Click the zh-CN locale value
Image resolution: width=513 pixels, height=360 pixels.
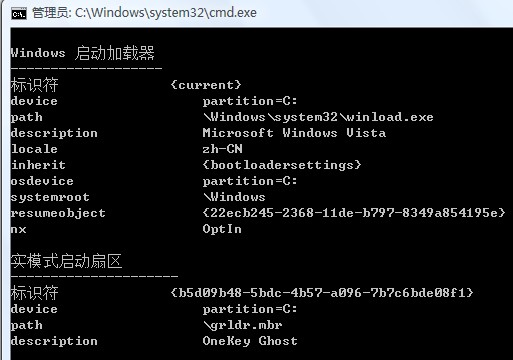[x=222, y=149]
